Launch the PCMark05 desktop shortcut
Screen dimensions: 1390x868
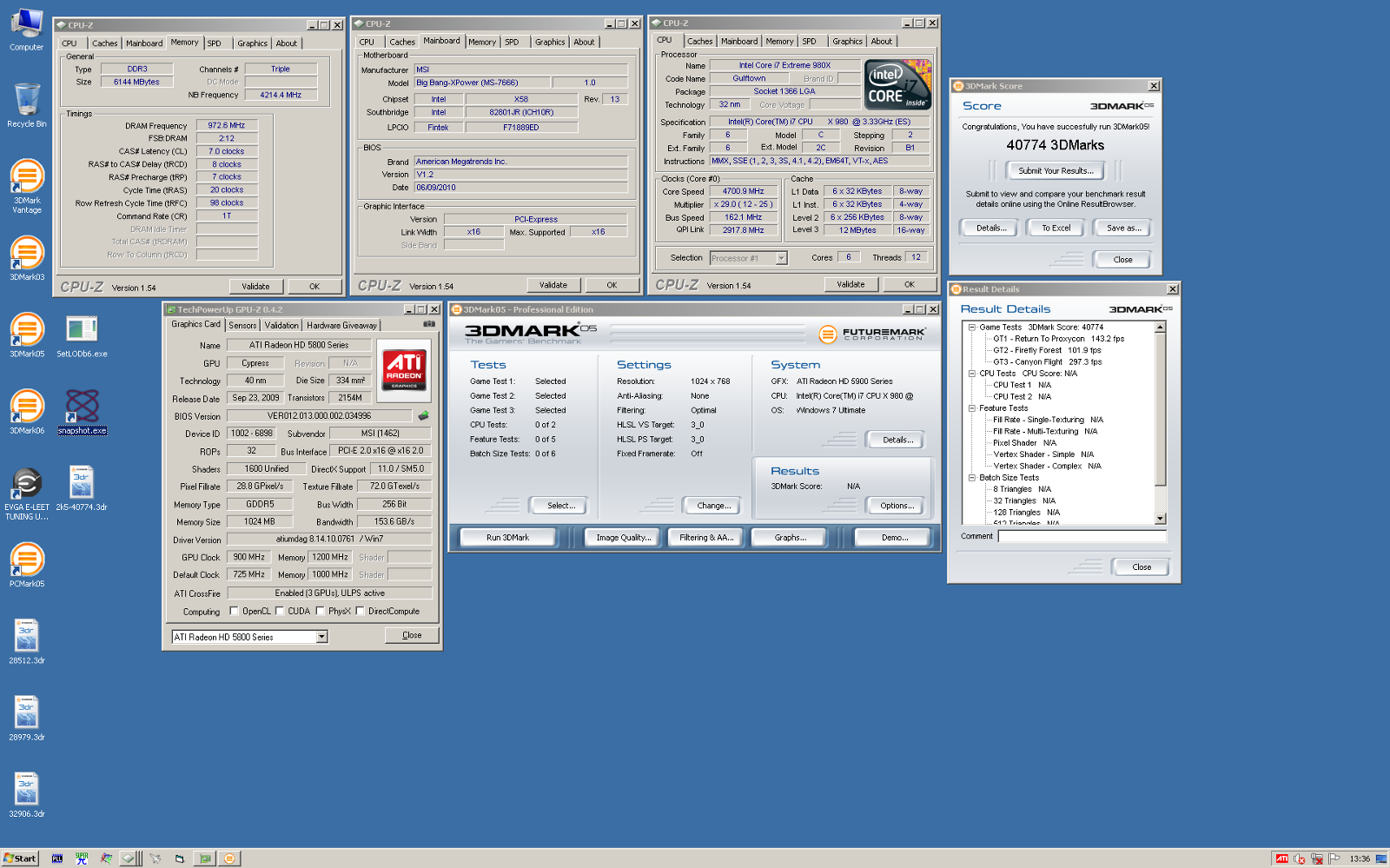(27, 565)
